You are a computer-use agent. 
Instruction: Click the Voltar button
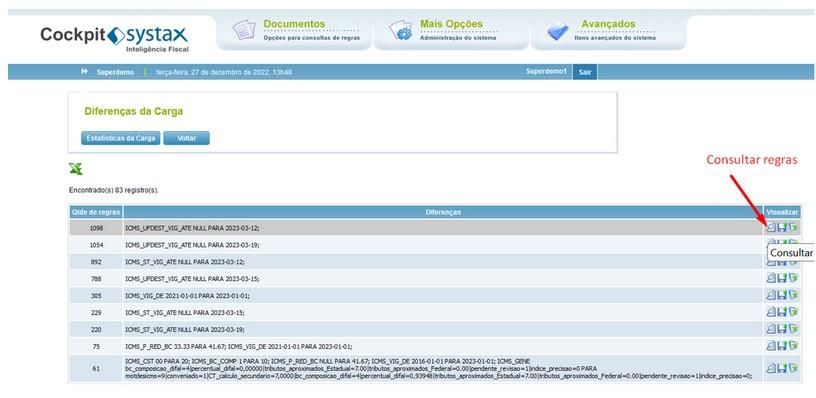[x=186, y=138]
